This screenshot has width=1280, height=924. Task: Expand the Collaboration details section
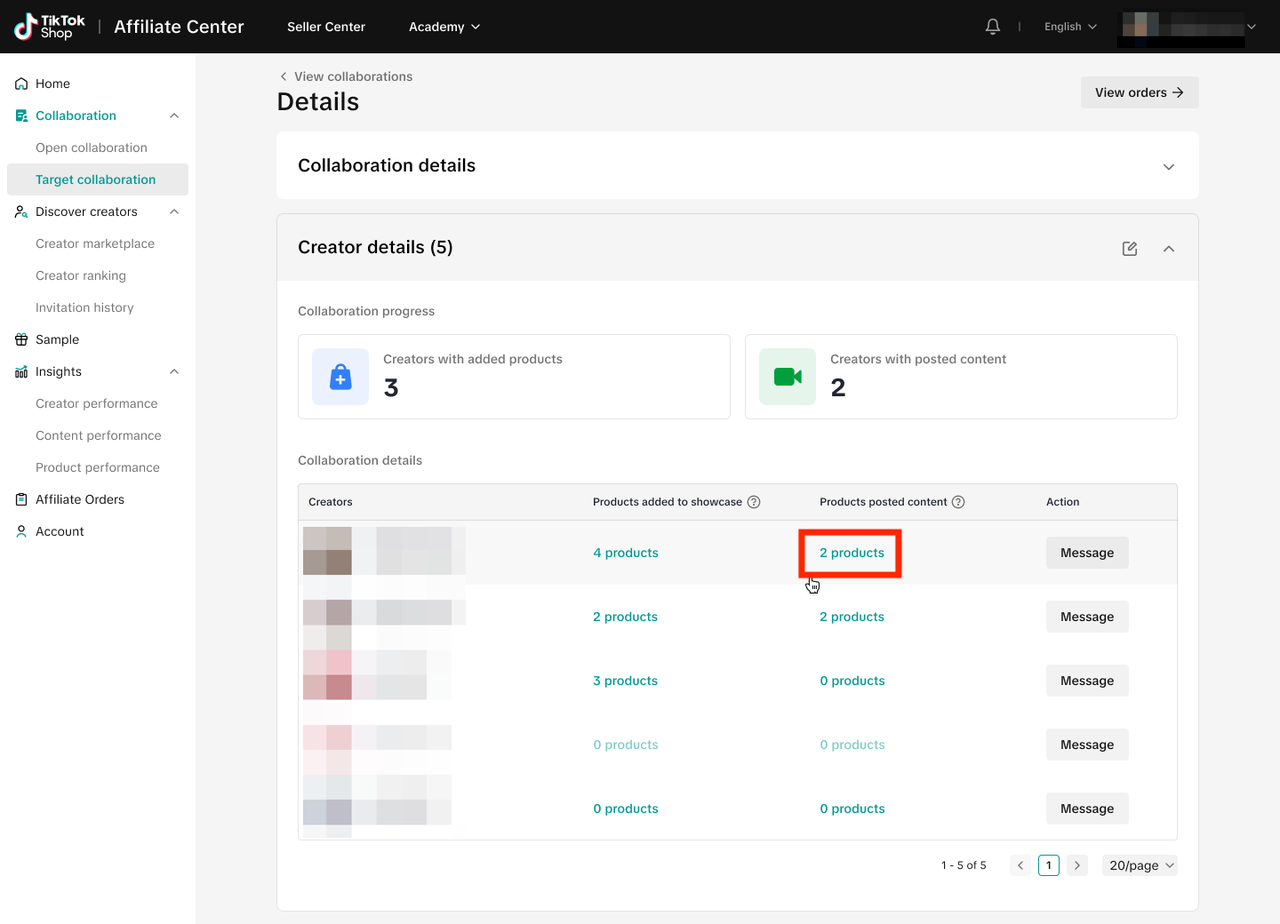(x=1168, y=166)
